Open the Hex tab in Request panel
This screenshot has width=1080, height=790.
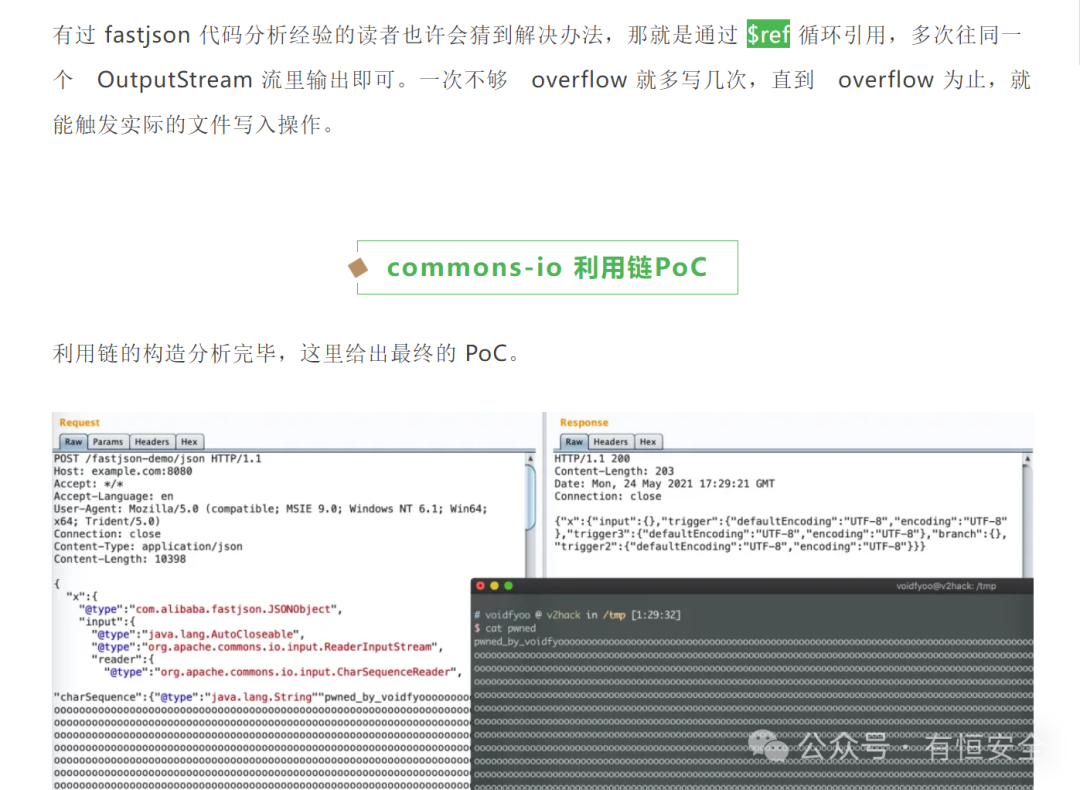189,441
